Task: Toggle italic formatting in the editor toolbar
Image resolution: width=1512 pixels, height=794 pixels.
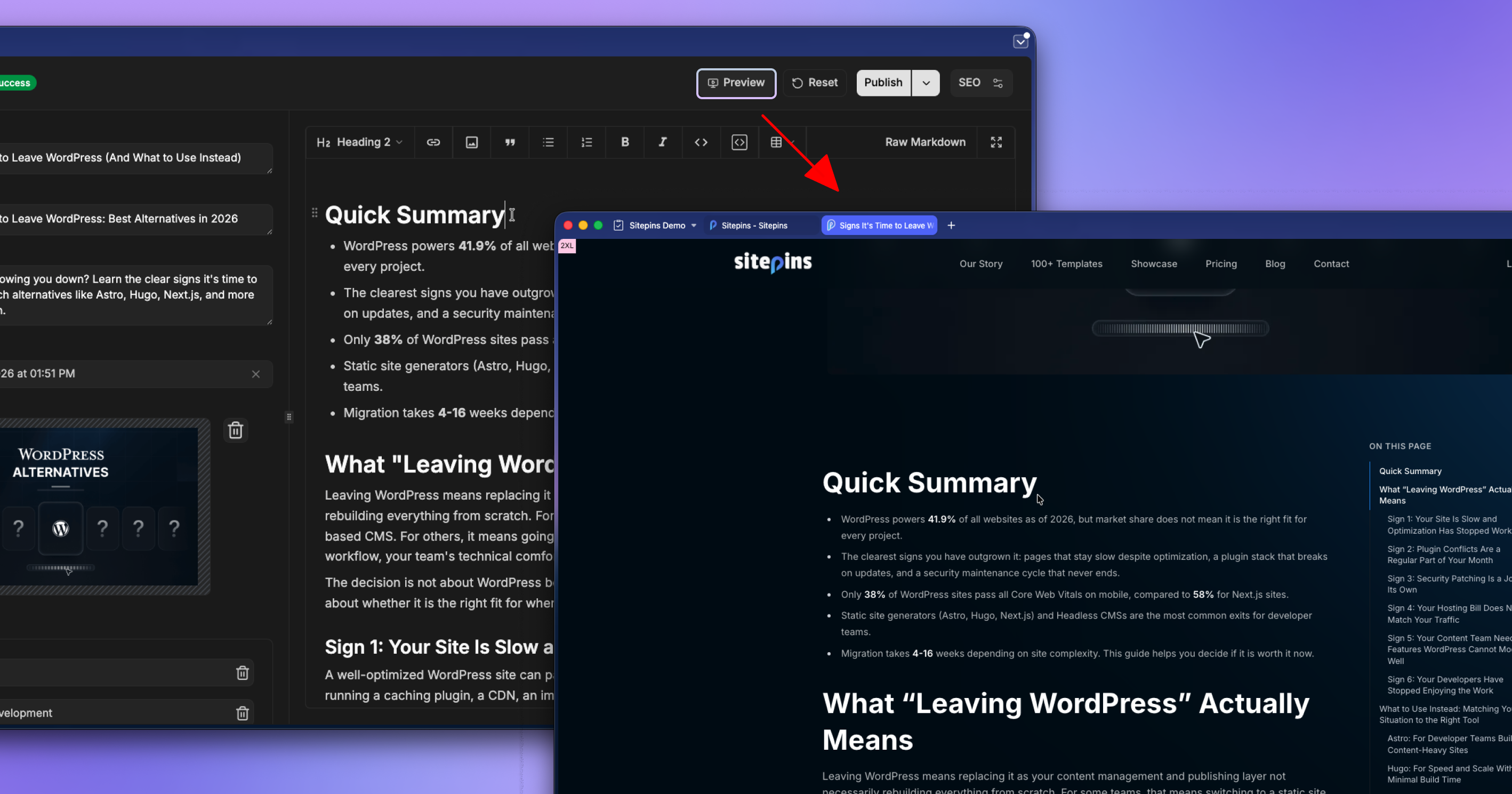Action: coord(663,142)
